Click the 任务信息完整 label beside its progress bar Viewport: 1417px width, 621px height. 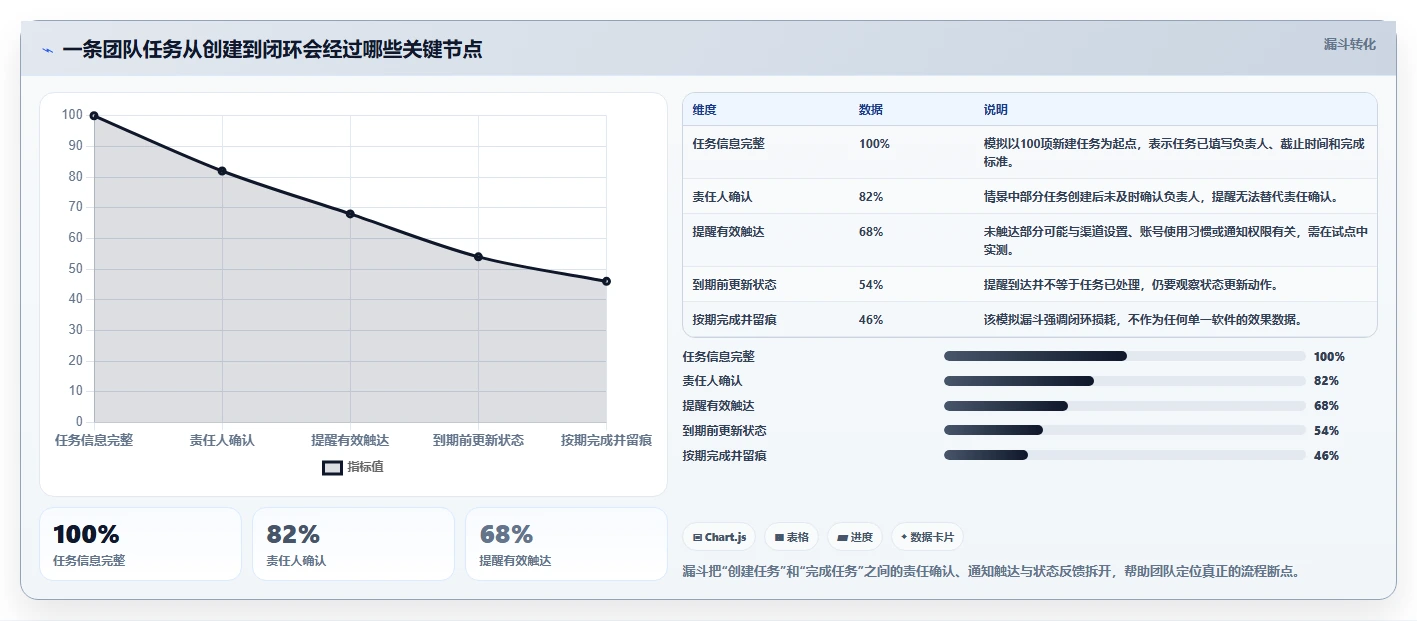(719, 356)
